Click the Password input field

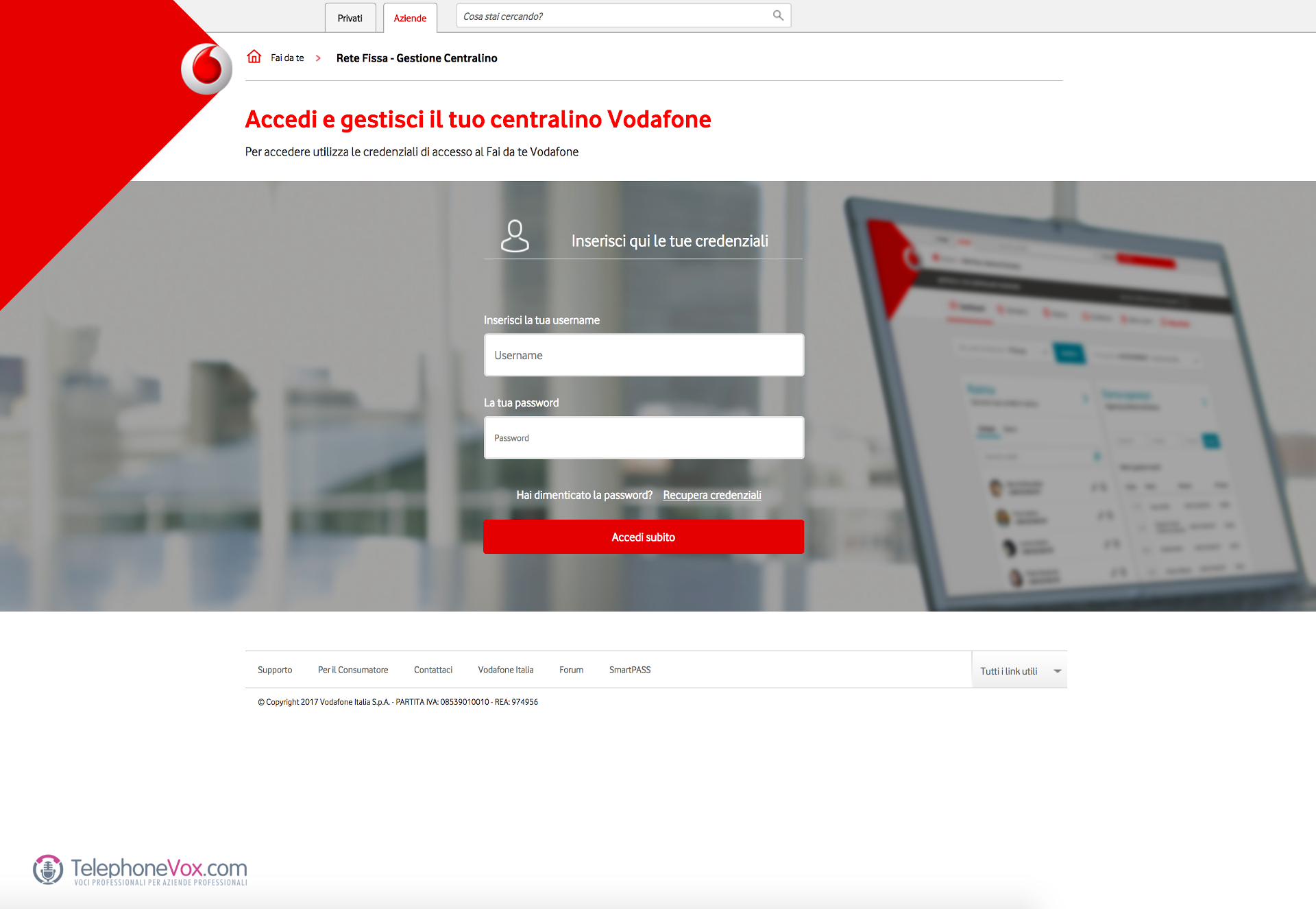pos(644,438)
